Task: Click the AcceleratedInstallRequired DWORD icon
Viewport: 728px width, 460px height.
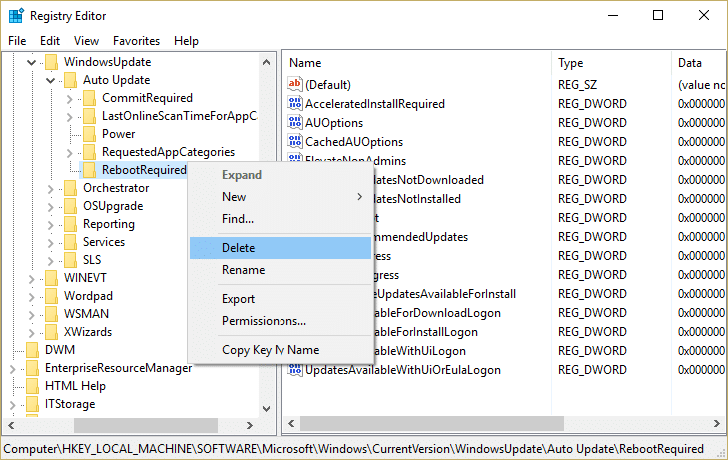Action: coord(295,104)
